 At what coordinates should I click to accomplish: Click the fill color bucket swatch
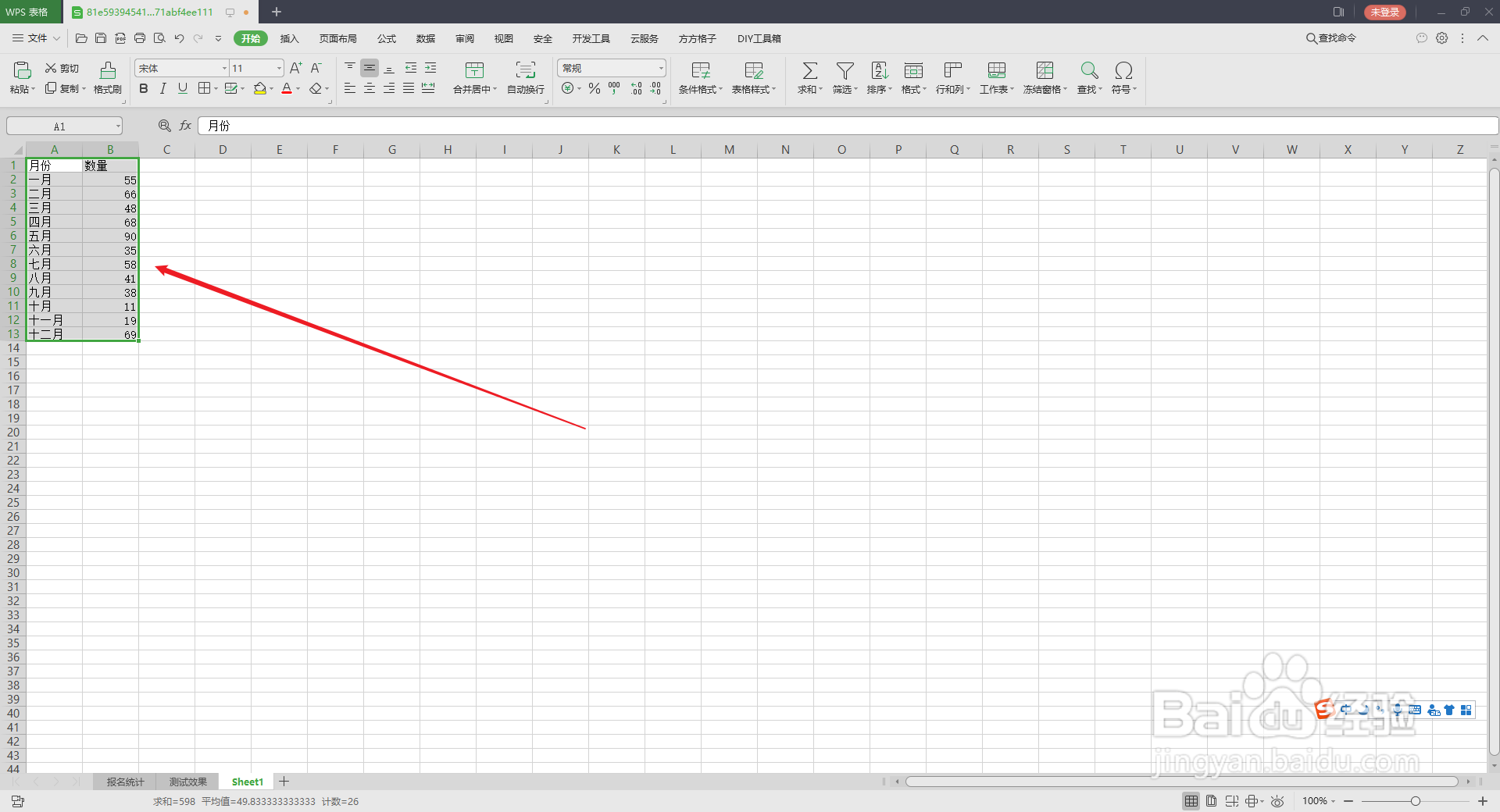point(260,88)
